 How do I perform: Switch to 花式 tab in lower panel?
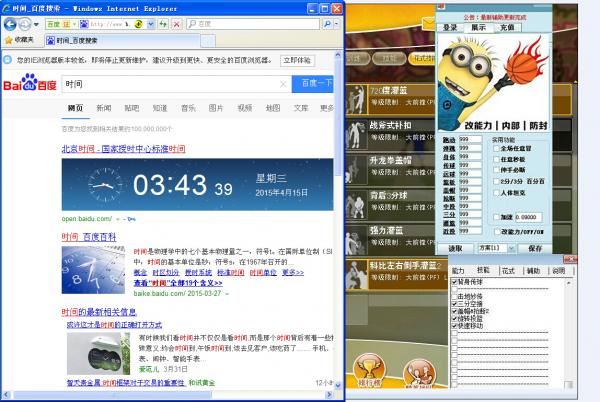[508, 271]
